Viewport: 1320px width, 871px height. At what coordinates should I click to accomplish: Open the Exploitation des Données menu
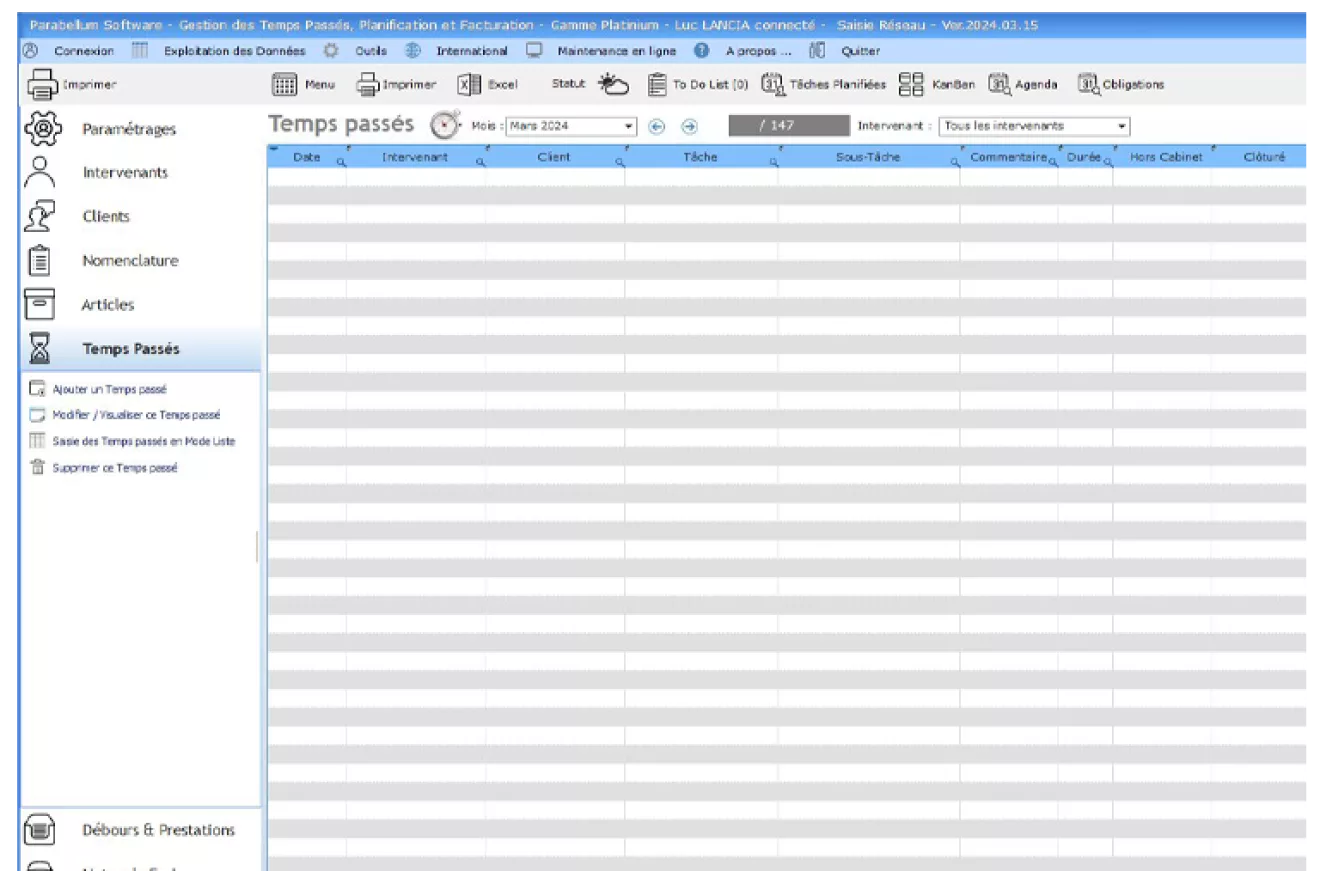[x=234, y=51]
